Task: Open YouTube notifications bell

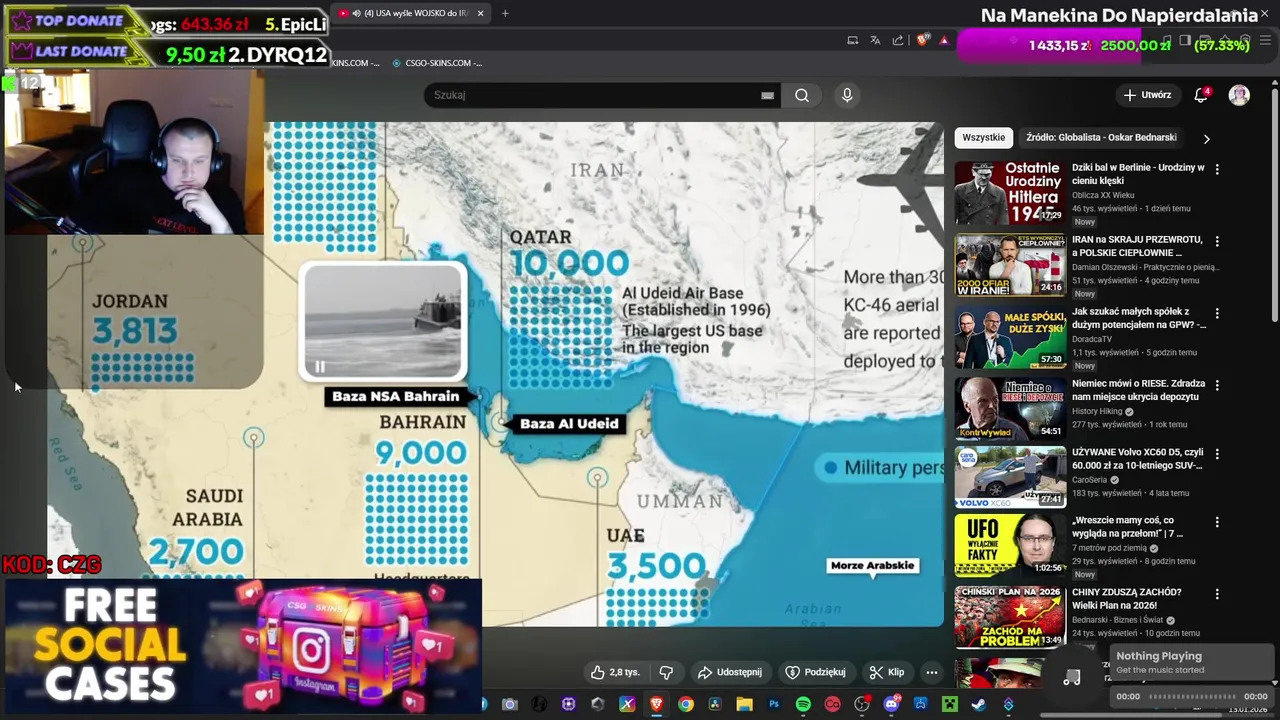Action: tap(1201, 95)
